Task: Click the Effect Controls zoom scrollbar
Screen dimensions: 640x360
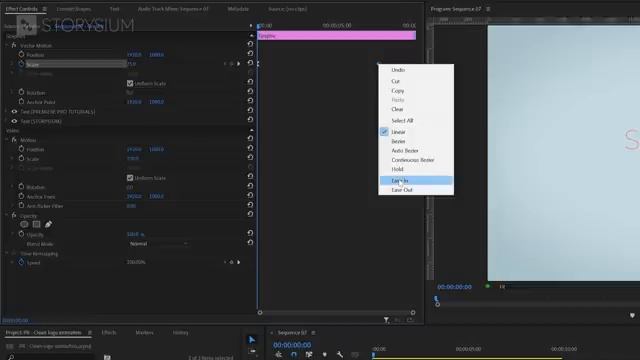Action: (x=336, y=313)
